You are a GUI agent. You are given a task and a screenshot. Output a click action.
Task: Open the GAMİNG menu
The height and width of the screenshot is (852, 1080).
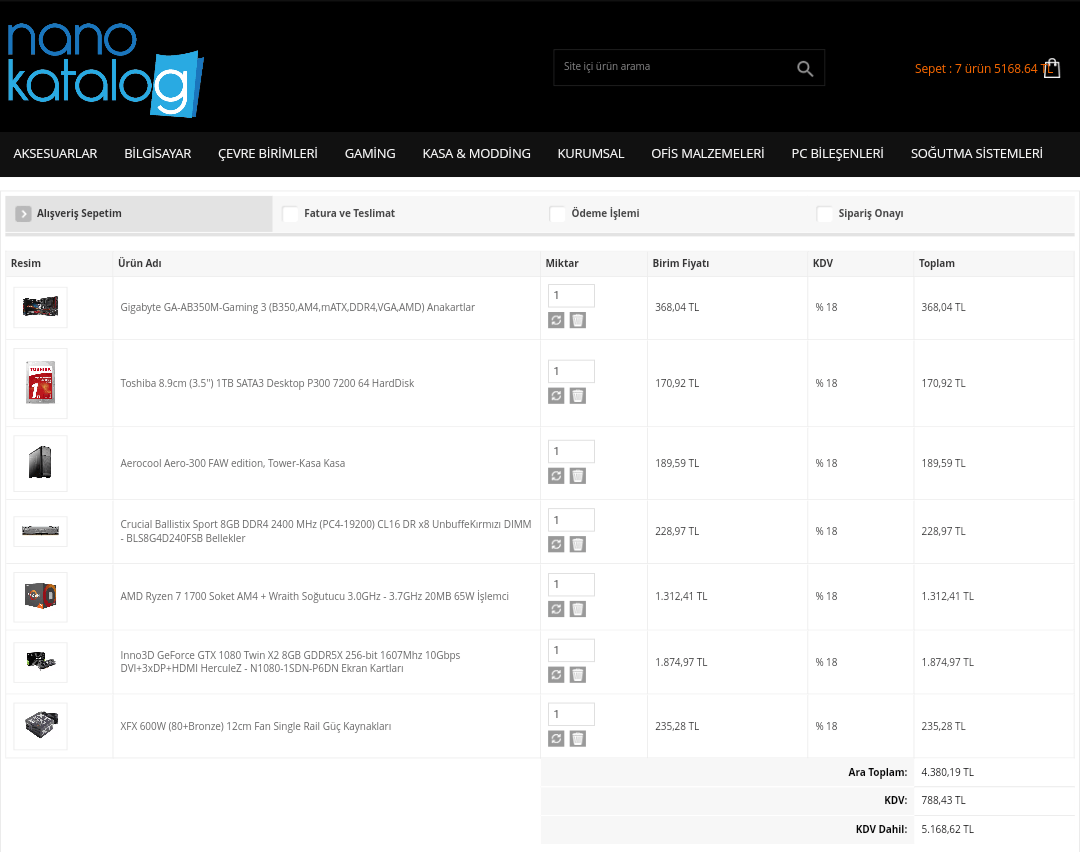coord(370,154)
